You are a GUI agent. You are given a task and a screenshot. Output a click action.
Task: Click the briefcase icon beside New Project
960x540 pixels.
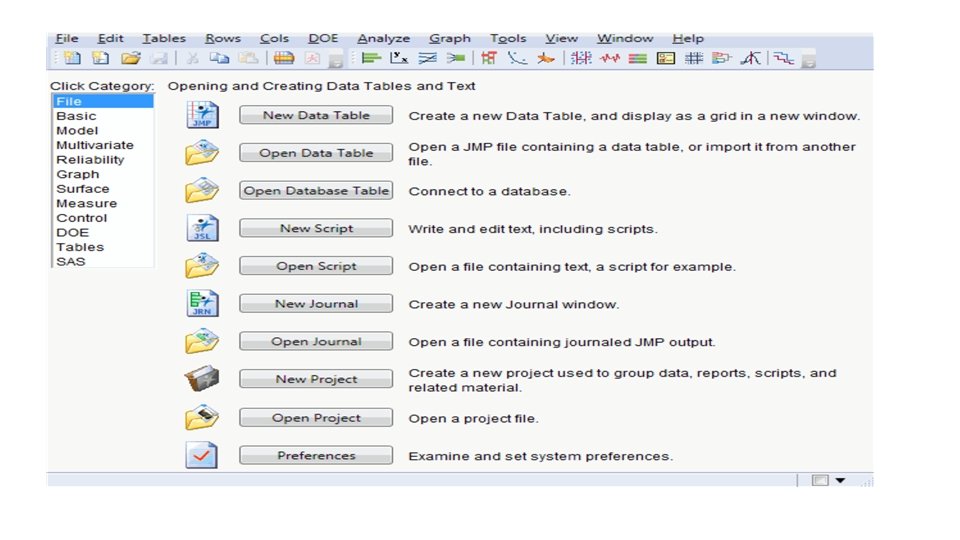point(202,379)
